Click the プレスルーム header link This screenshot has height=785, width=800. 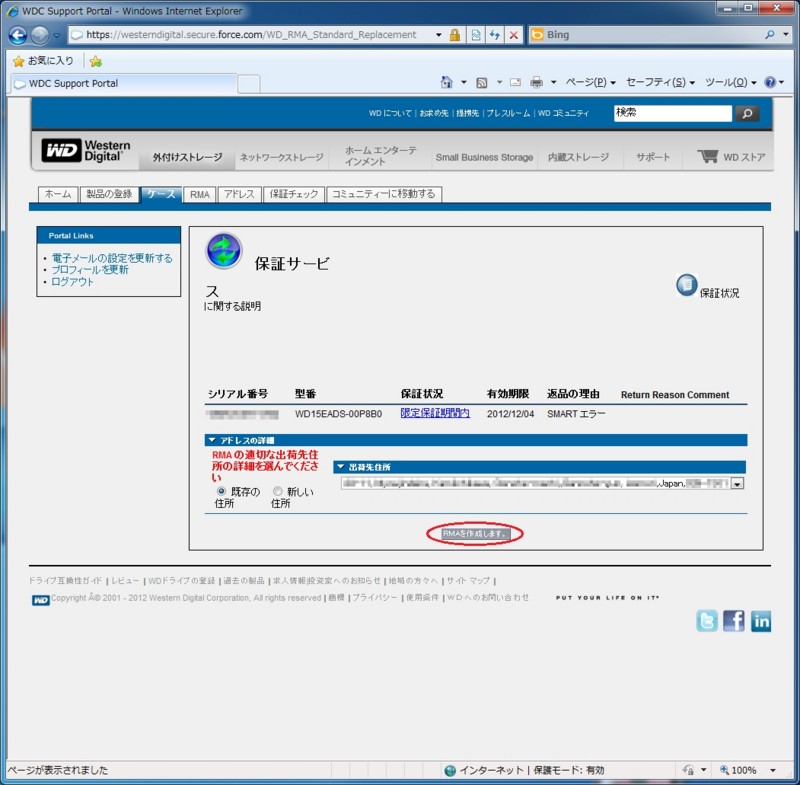pyautogui.click(x=508, y=113)
